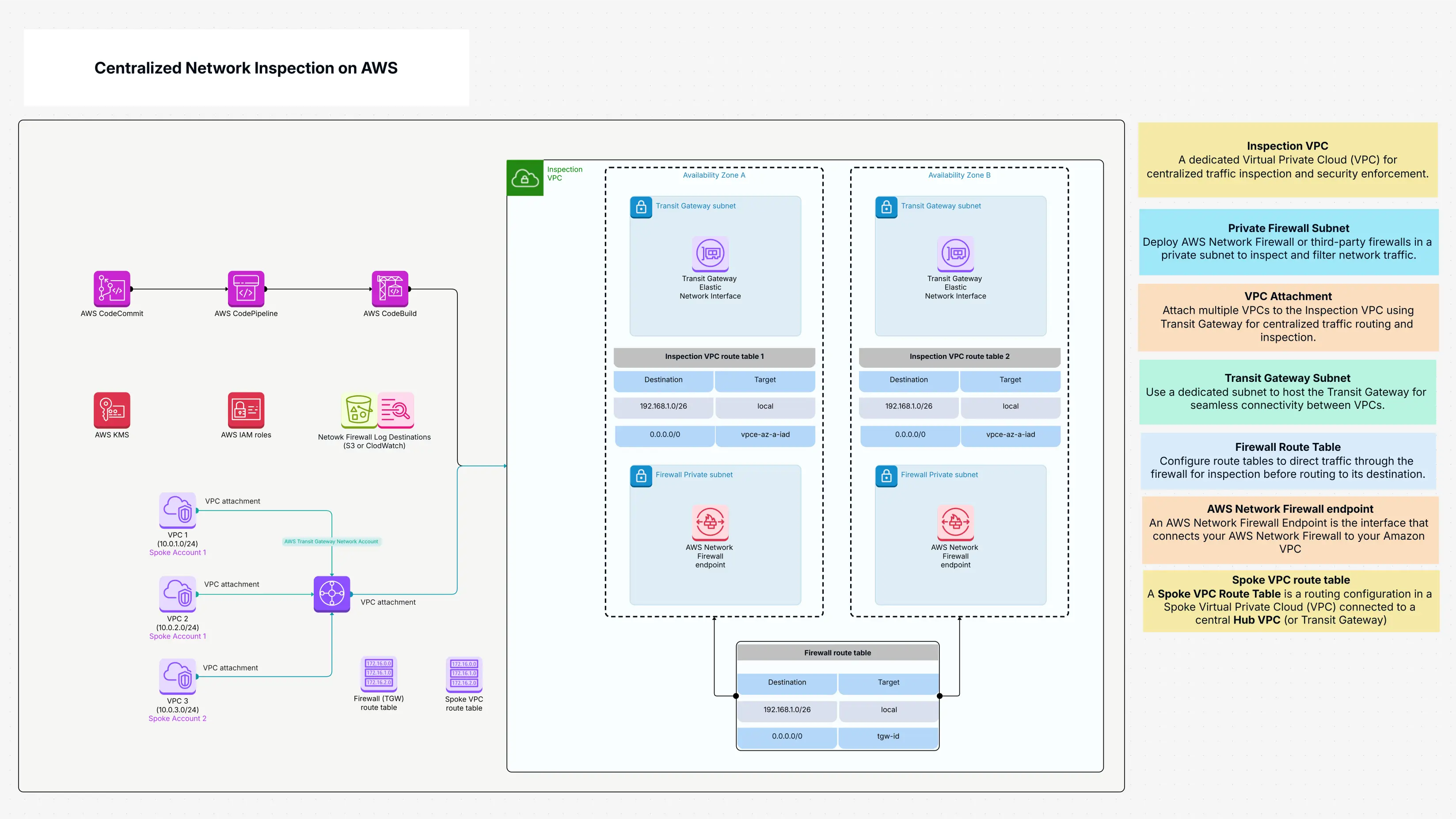Select the Firewall route table header
1456x819 pixels.
coord(837,652)
